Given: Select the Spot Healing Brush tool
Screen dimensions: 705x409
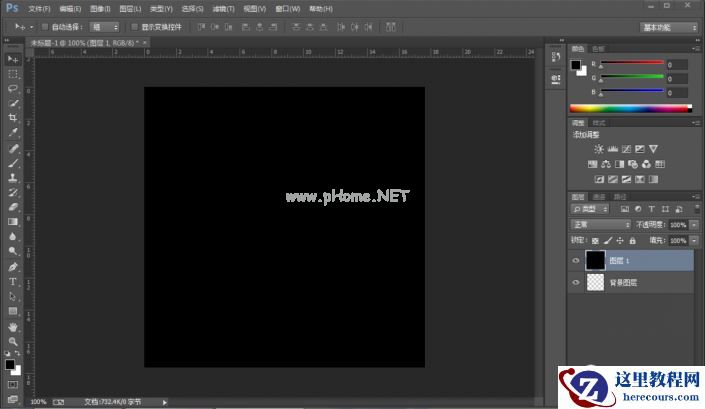Looking at the screenshot, I should [13, 148].
